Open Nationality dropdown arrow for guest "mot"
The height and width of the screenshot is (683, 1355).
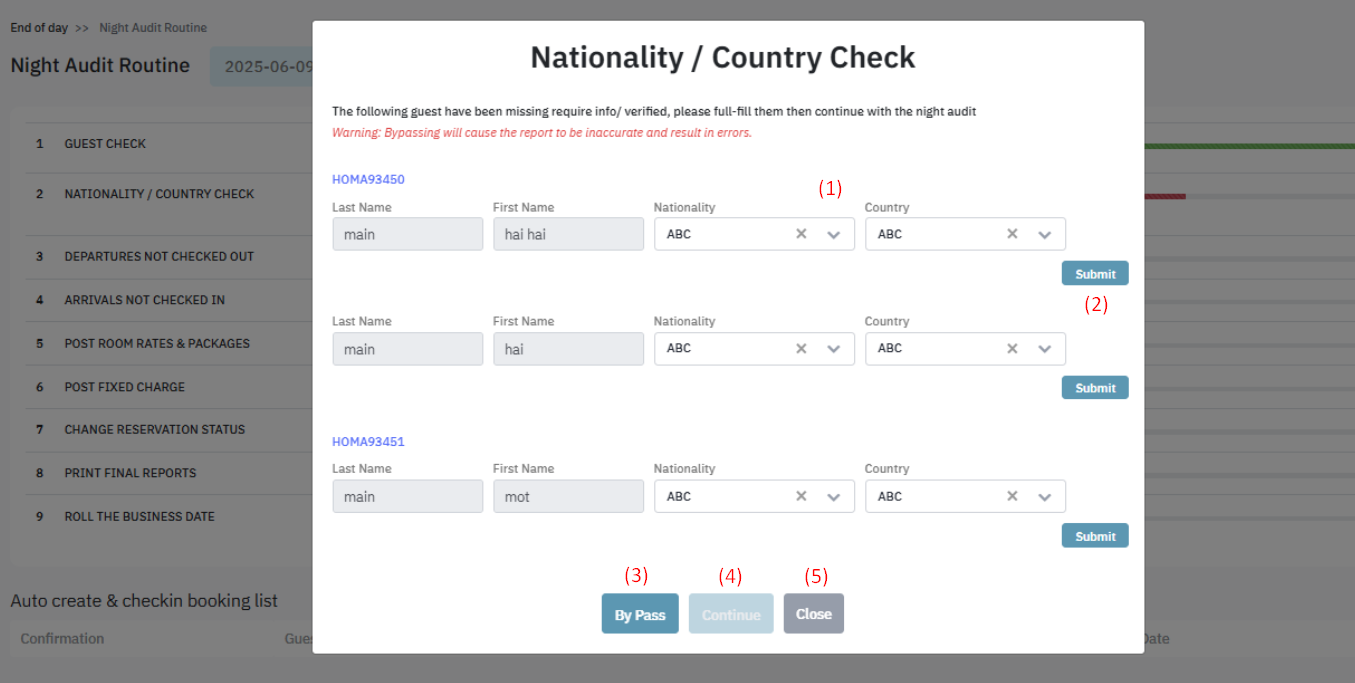click(x=834, y=497)
